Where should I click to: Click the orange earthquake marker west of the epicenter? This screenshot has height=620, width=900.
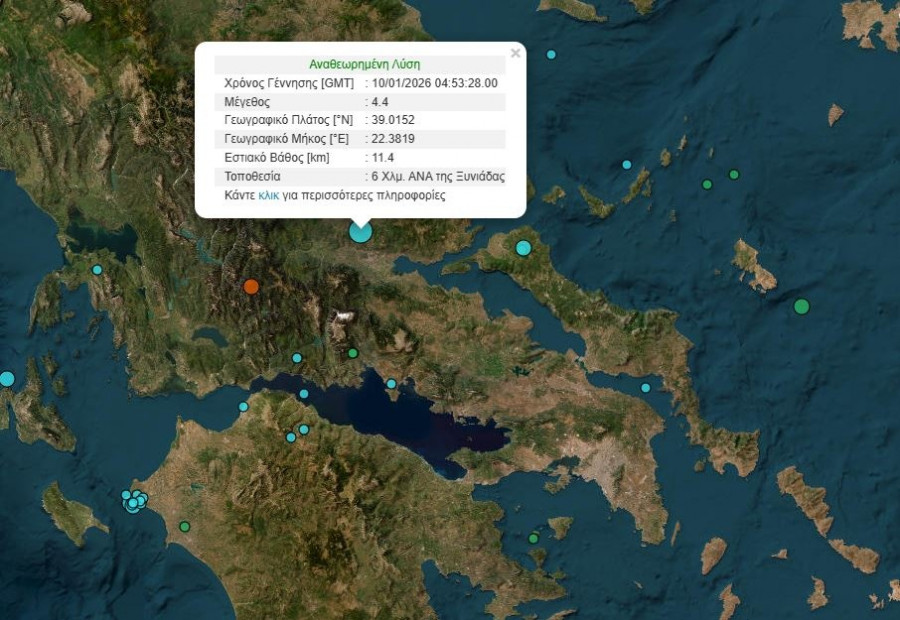(253, 287)
